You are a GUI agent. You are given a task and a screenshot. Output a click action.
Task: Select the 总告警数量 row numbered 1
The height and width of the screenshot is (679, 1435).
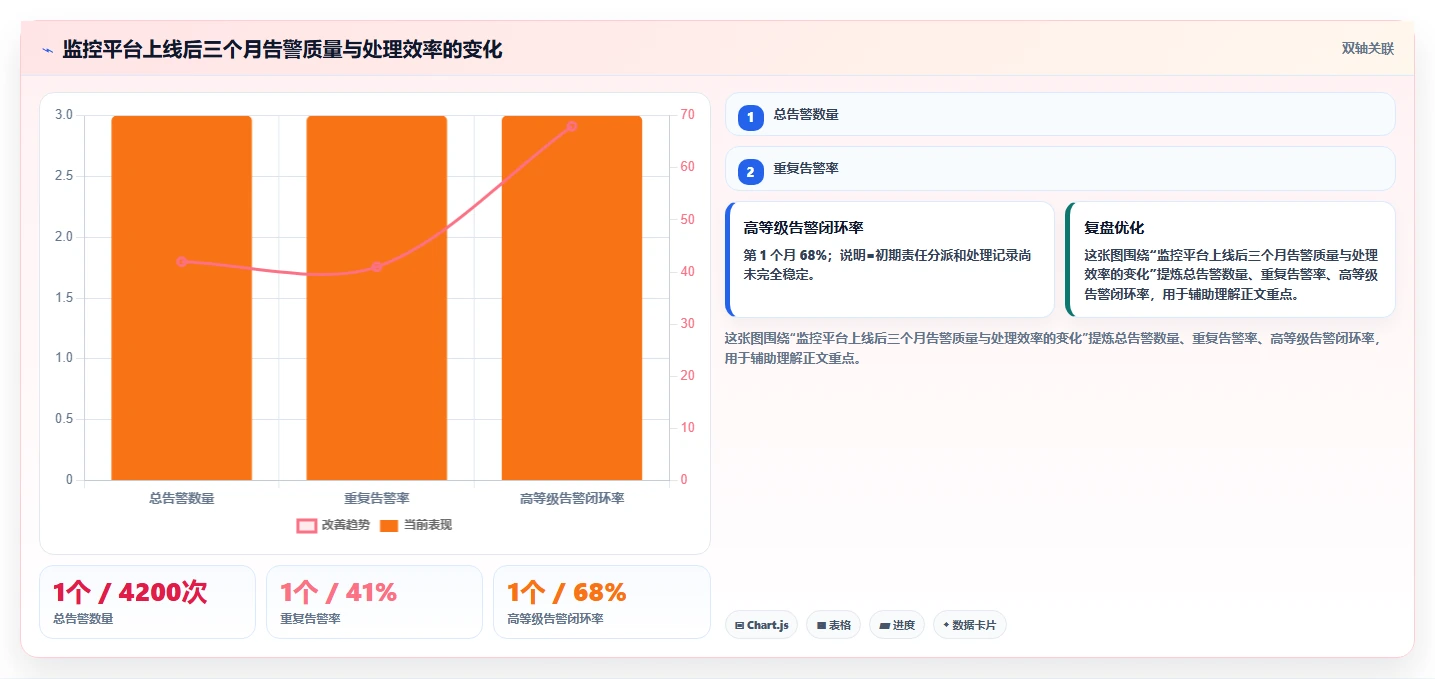click(1060, 114)
